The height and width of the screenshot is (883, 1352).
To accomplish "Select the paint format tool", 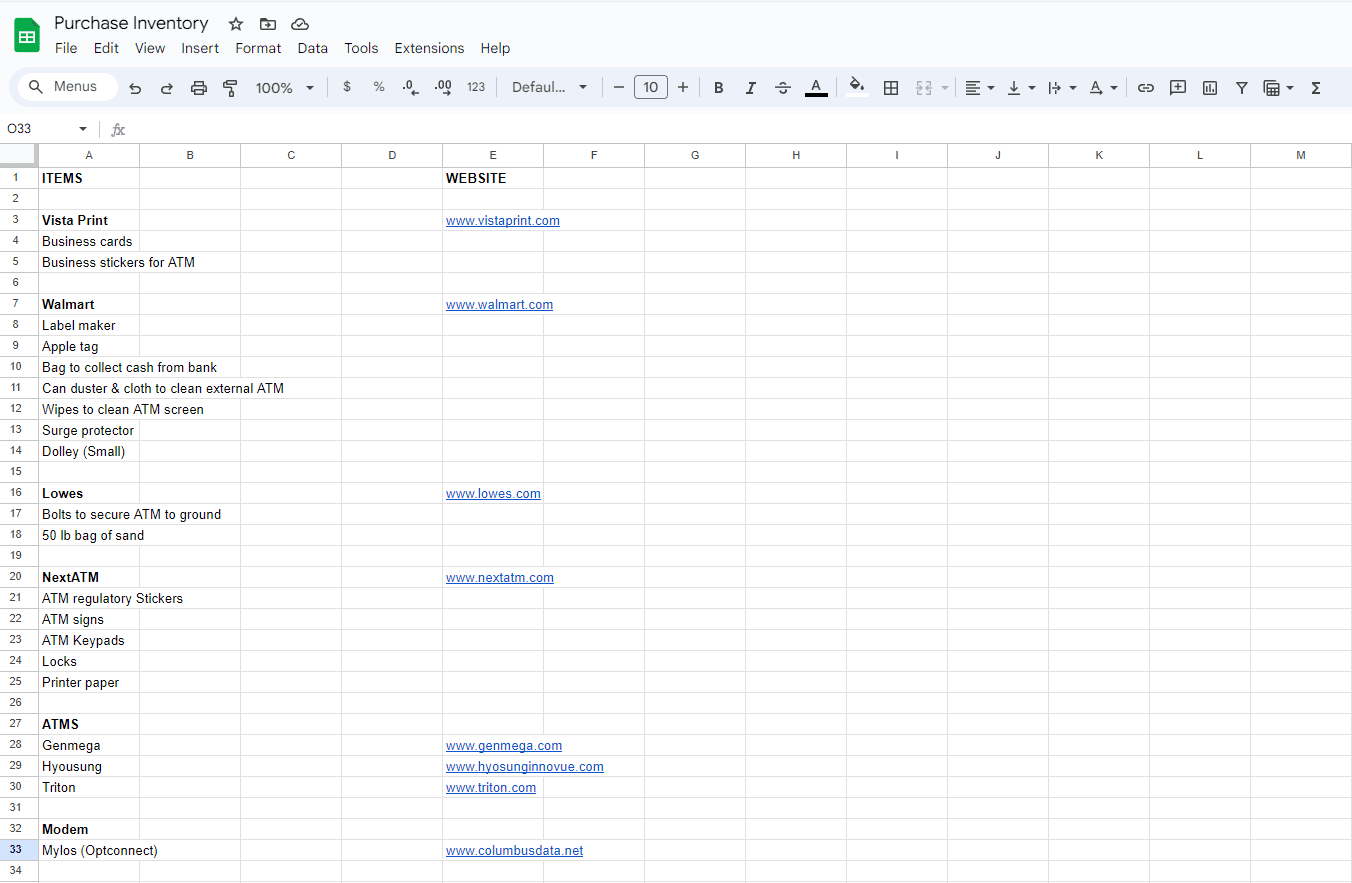I will pyautogui.click(x=230, y=88).
